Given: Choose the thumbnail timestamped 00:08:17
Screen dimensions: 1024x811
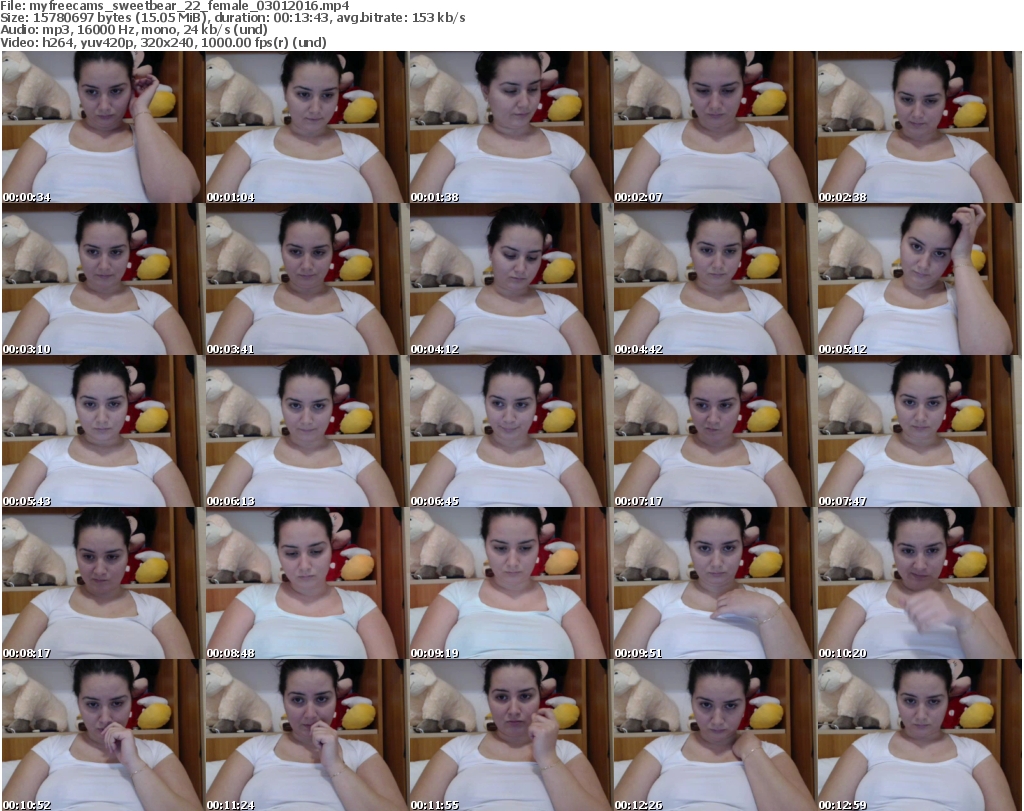Looking at the screenshot, I should point(103,583).
